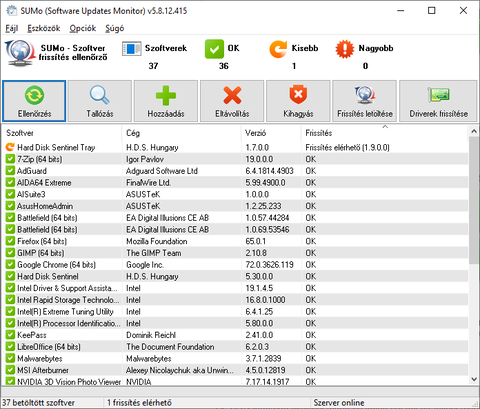
Task: Sort list by Szoftver column header
Action: pos(62,133)
